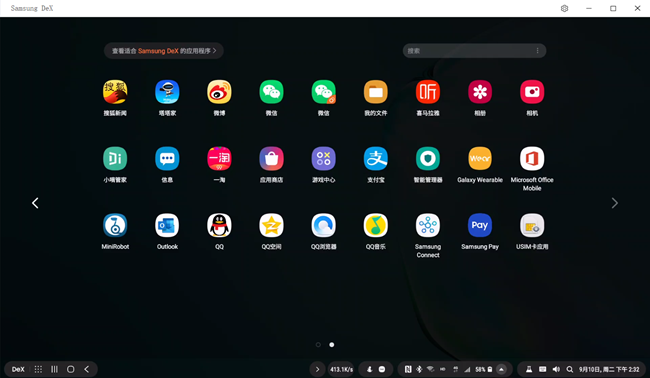The image size is (650, 378).
Task: Open the Samsung DeX window settings gear
Action: (564, 8)
